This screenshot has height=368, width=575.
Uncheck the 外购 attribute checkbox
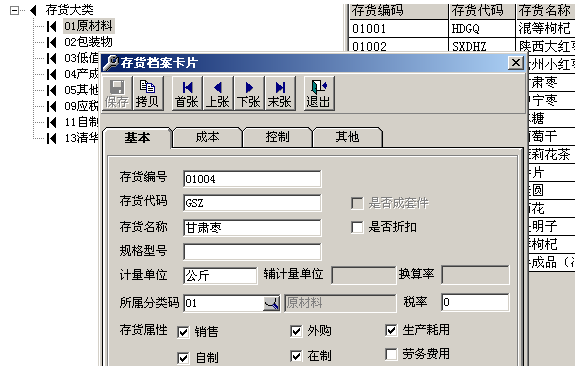[296, 331]
